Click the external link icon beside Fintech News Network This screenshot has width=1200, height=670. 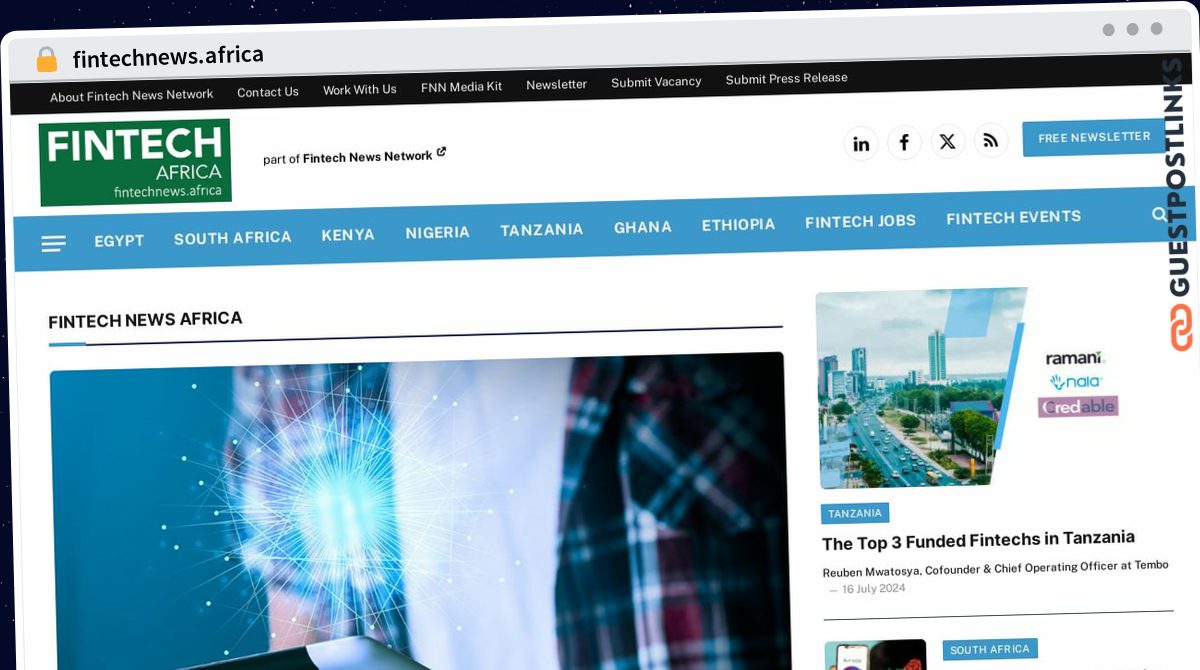point(441,153)
